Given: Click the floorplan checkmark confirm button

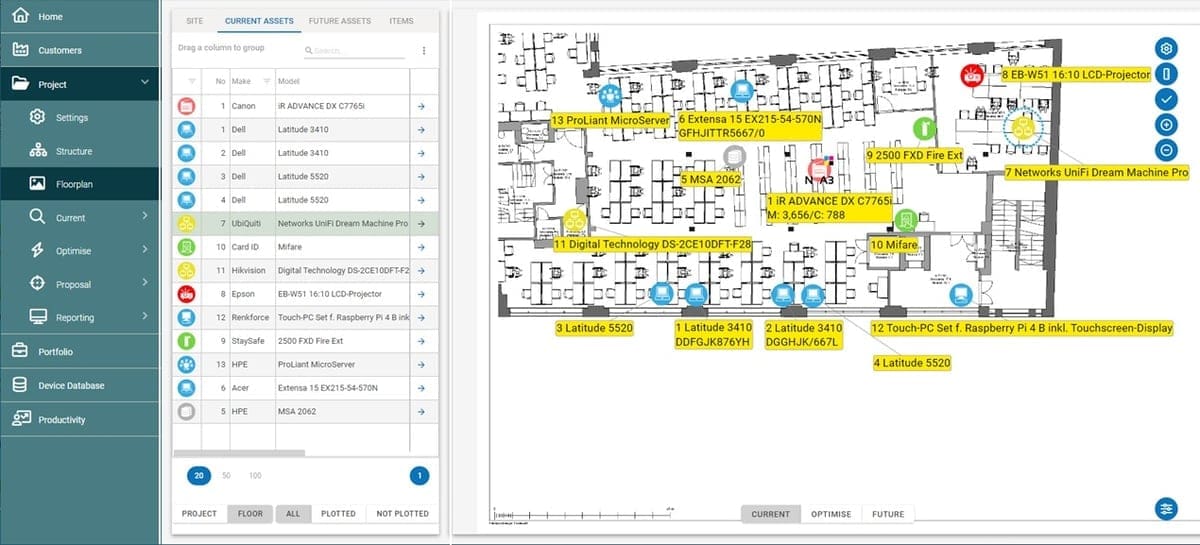Looking at the screenshot, I should (1165, 99).
